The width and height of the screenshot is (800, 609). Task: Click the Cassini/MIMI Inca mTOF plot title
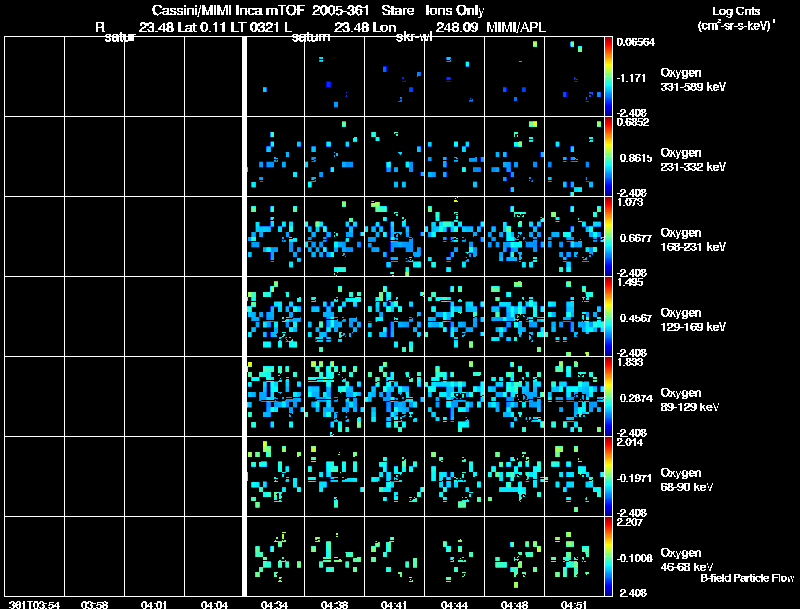(318, 11)
